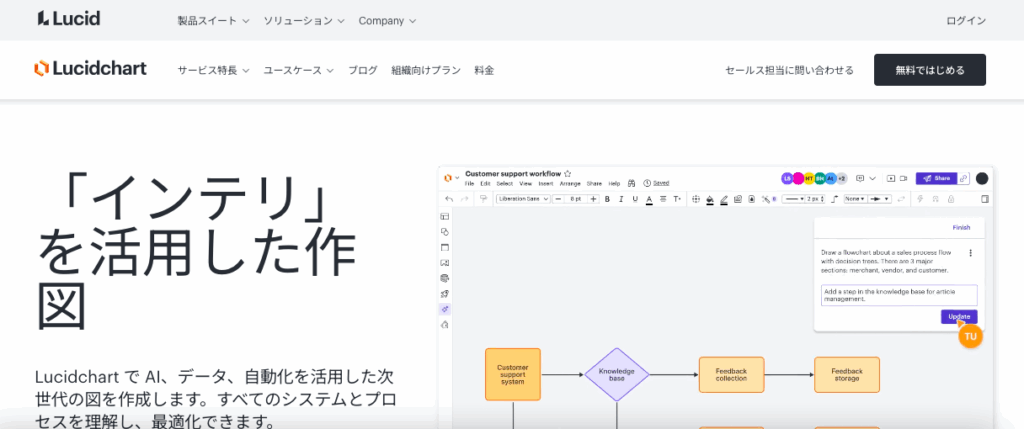Open the bottom sidebar bucket icon
Image resolution: width=1024 pixels, height=429 pixels.
(445, 325)
